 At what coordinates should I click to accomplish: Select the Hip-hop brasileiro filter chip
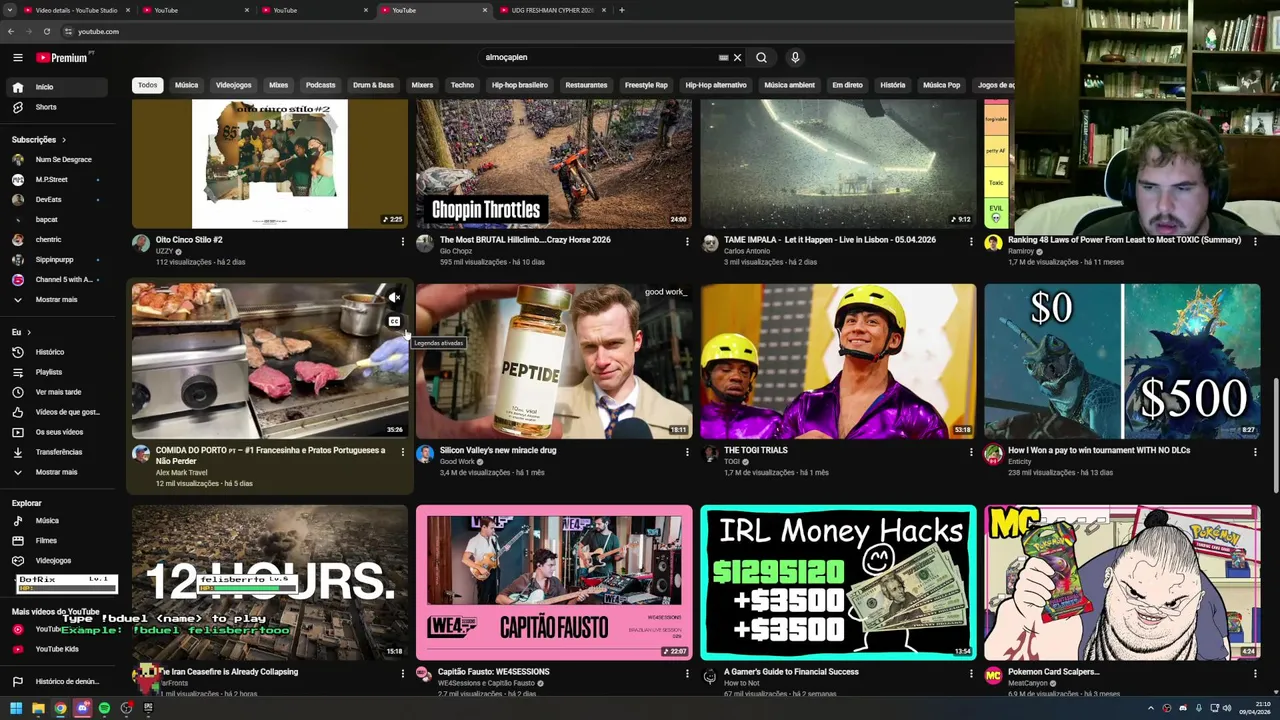(520, 85)
